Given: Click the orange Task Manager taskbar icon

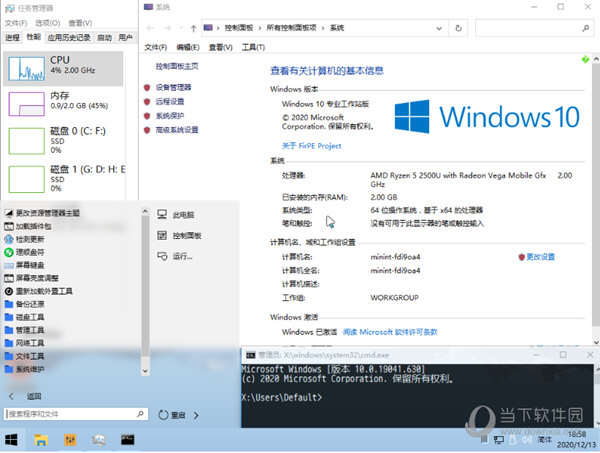Looking at the screenshot, I should pyautogui.click(x=70, y=440).
